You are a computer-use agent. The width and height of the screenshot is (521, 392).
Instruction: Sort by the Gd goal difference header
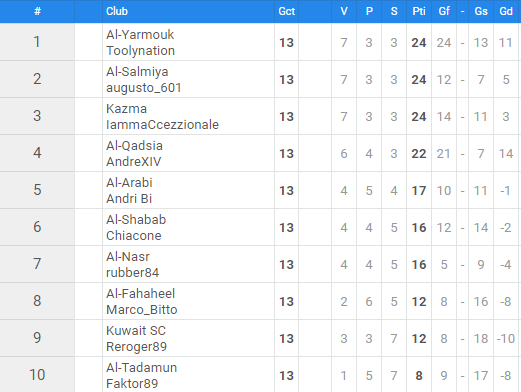coord(506,11)
